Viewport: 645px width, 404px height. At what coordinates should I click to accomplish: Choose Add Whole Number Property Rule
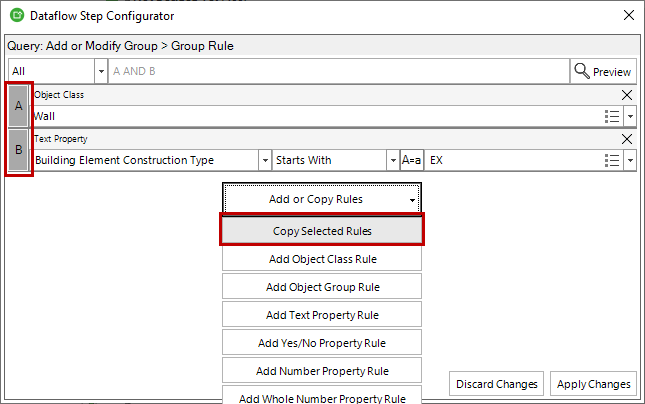pos(322,395)
